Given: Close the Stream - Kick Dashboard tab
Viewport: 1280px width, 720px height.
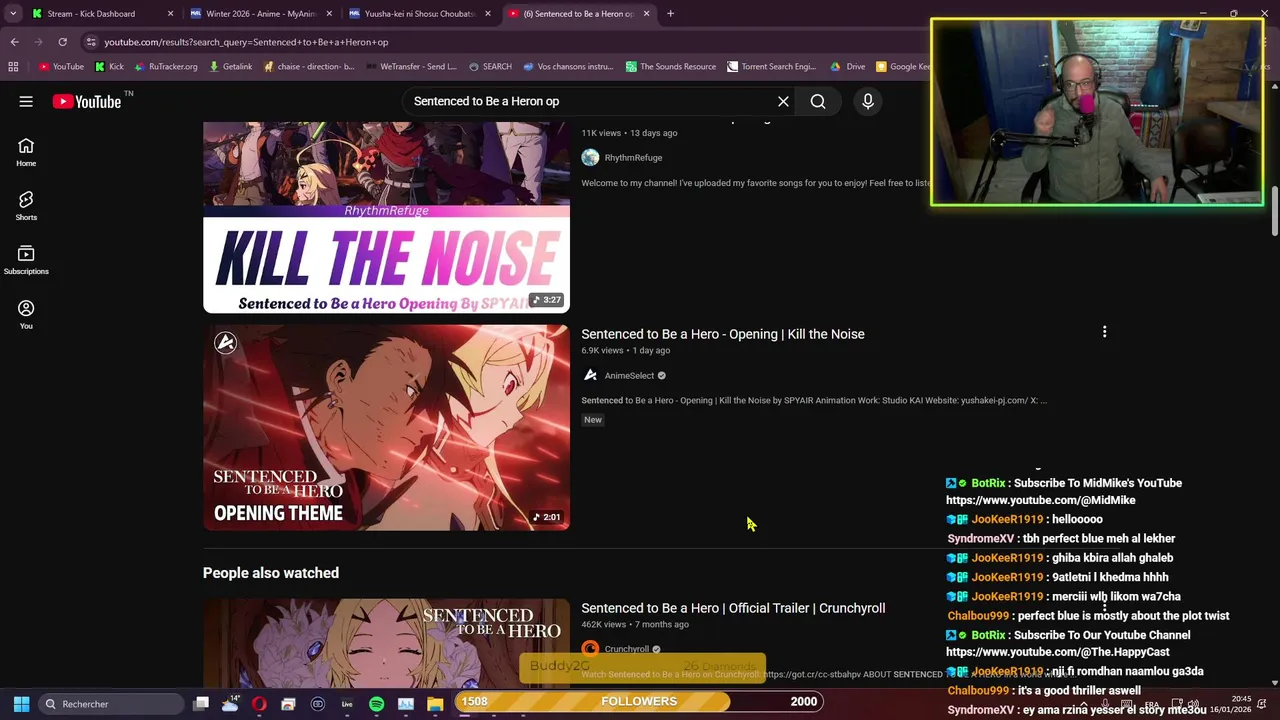Looking at the screenshot, I should pyautogui.click(x=170, y=14).
